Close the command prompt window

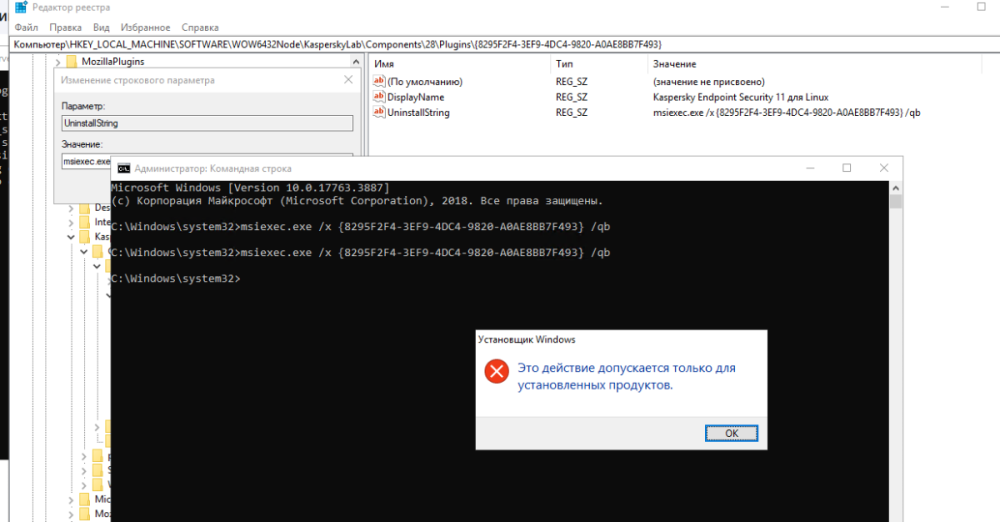(883, 168)
